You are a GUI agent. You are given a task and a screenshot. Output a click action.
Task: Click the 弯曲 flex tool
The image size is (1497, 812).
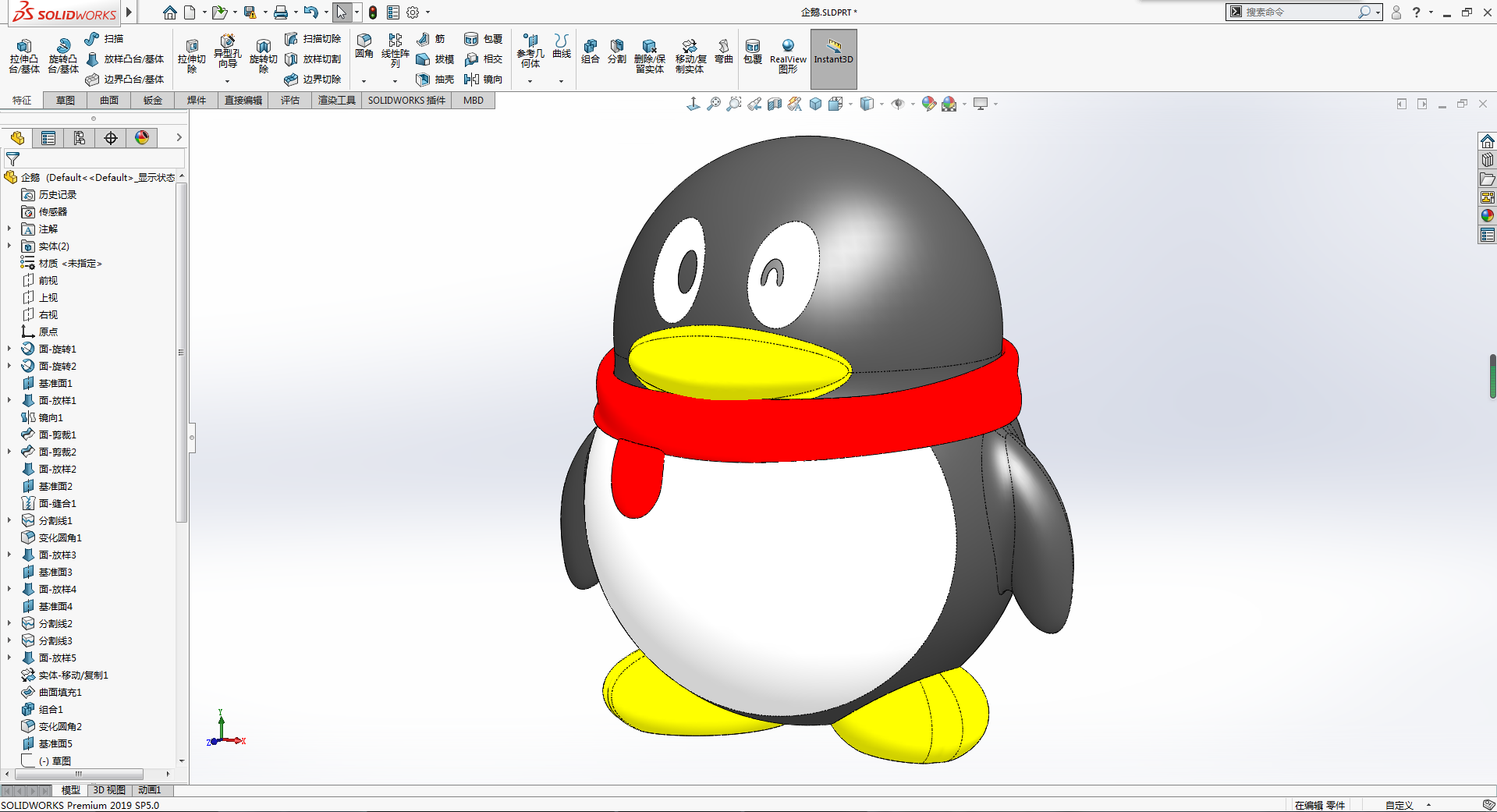point(724,51)
